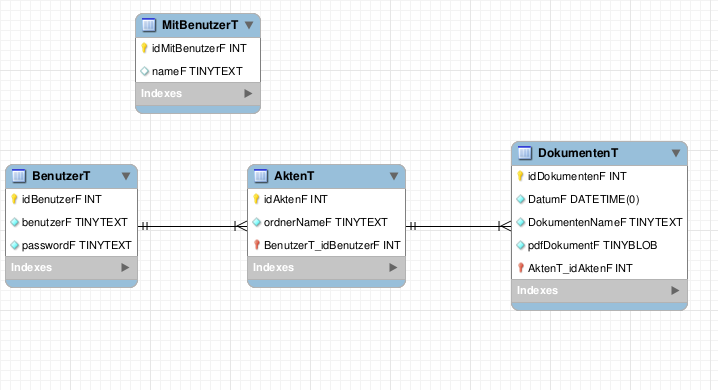Collapse the MitBenutzerT table with header arrow

pyautogui.click(x=249, y=25)
